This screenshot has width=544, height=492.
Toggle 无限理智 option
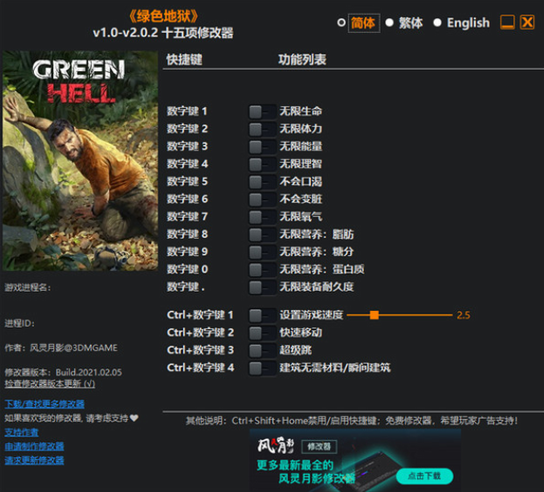point(262,164)
